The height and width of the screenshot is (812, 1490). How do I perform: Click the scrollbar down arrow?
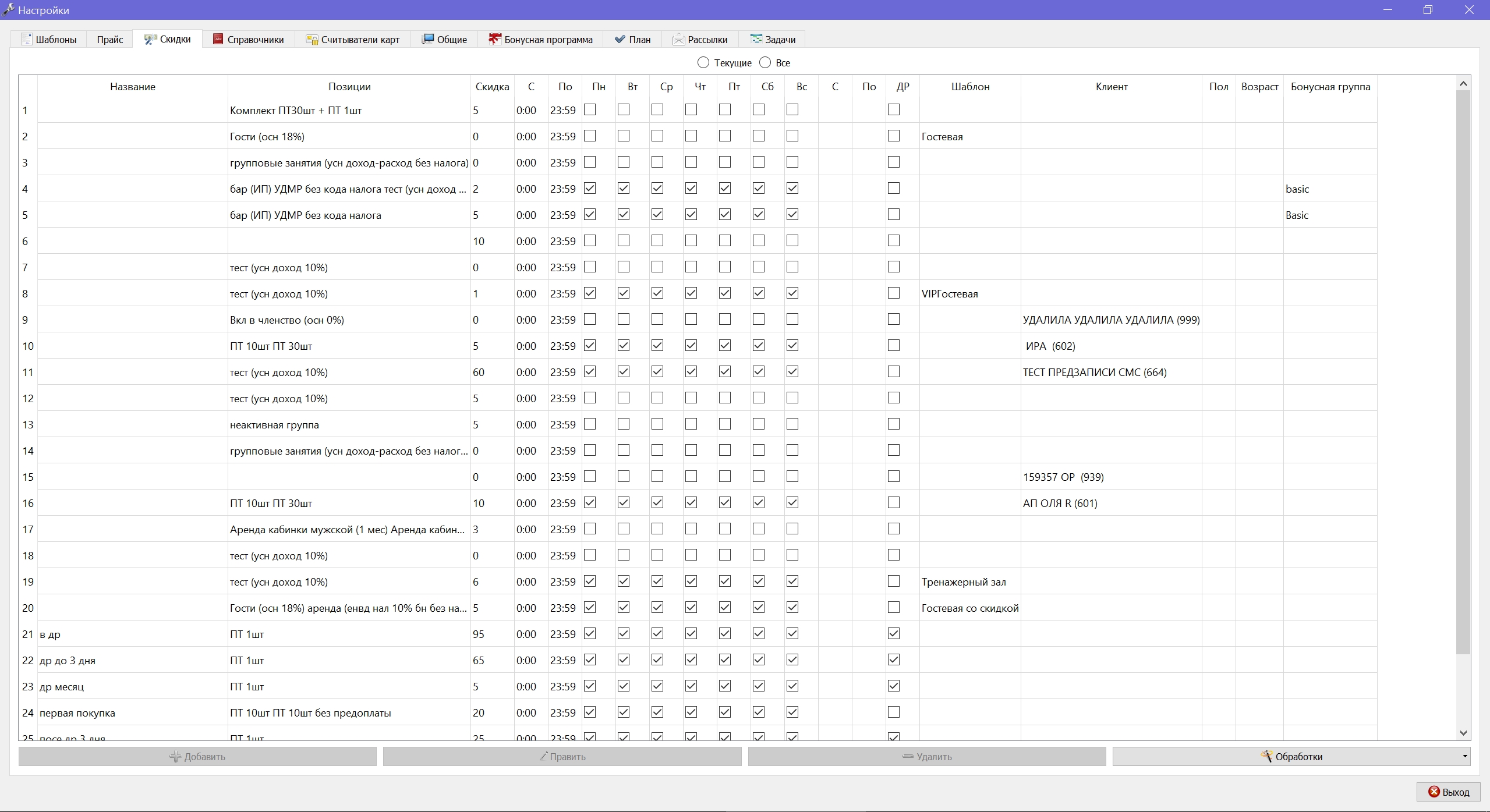point(1463,733)
